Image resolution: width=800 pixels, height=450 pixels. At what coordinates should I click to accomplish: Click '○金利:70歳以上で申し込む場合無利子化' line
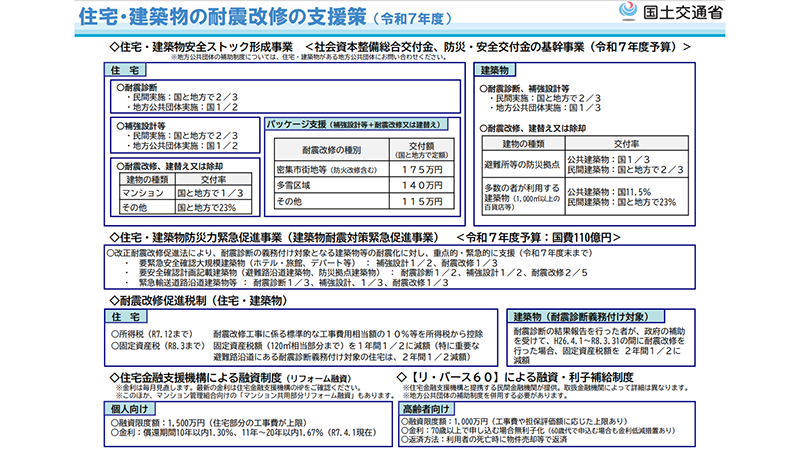point(538,431)
